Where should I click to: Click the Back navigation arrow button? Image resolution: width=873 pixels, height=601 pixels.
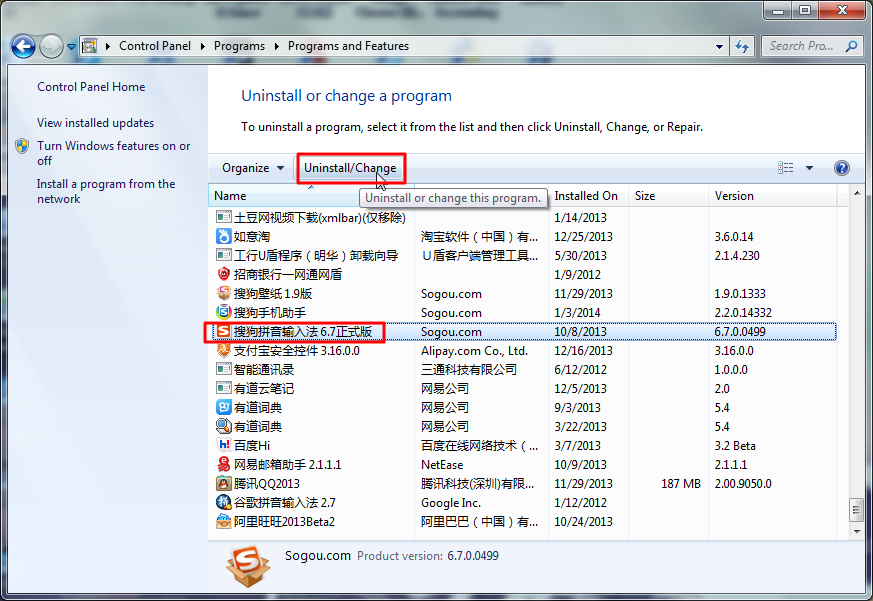coord(23,46)
